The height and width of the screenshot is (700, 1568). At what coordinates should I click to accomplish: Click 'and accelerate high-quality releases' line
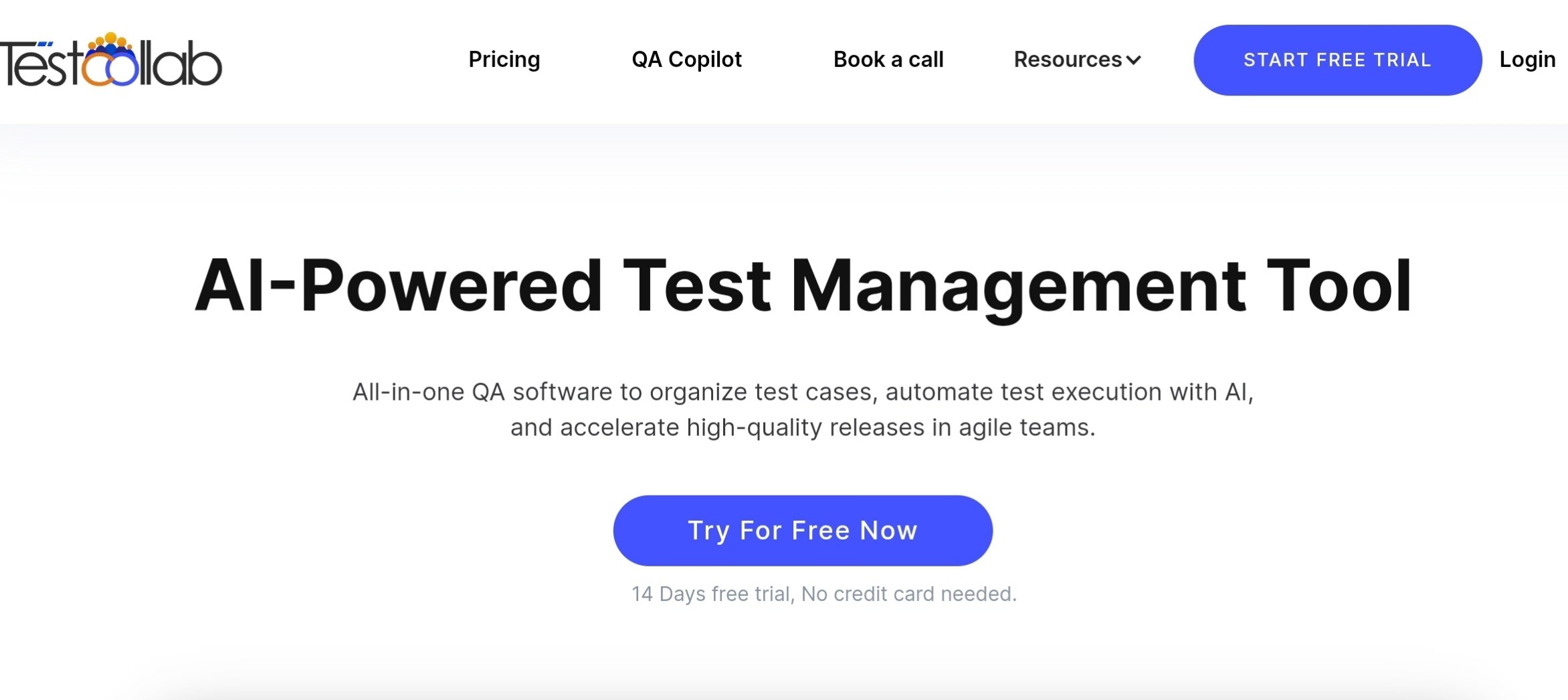(803, 427)
